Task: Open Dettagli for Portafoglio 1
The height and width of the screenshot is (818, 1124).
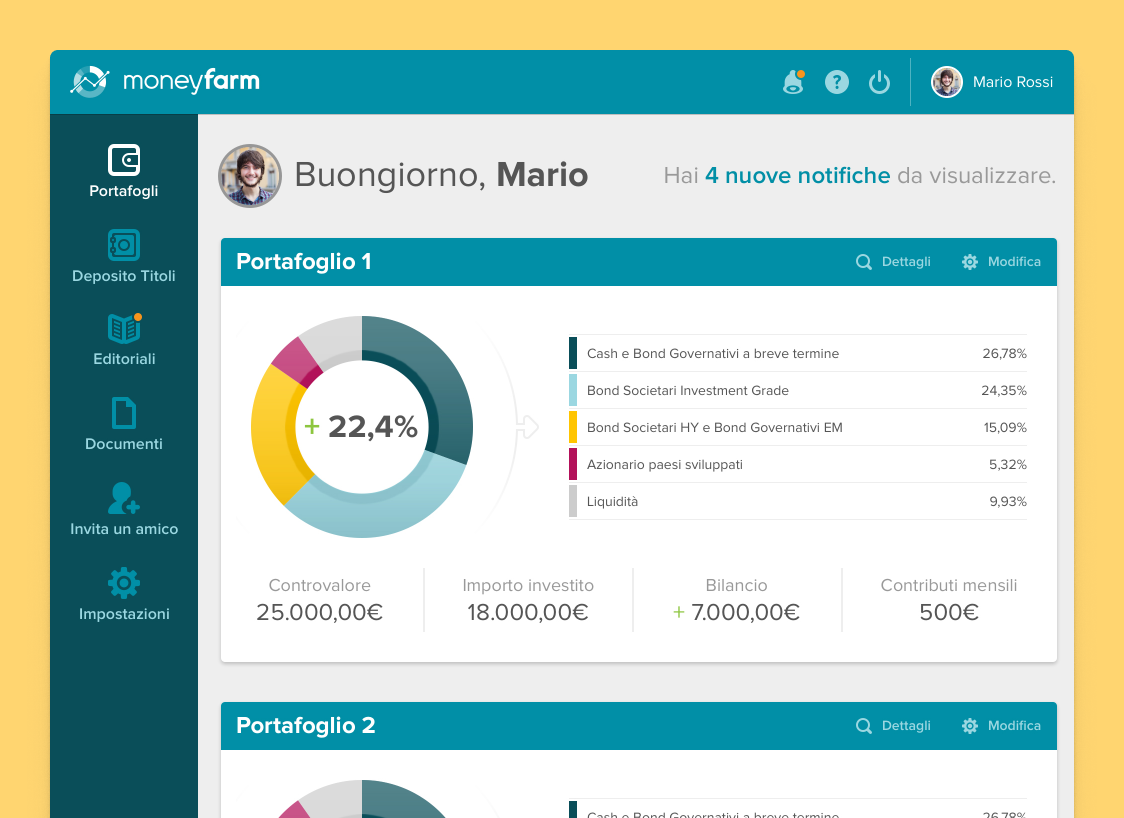Action: pos(906,262)
